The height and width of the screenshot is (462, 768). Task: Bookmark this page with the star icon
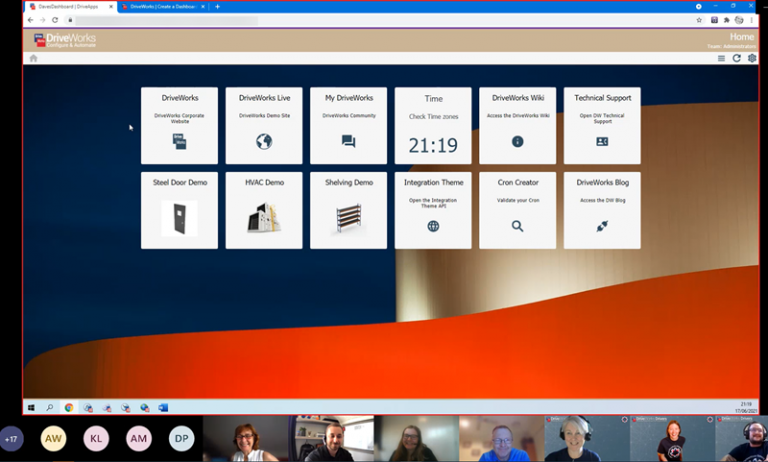click(x=699, y=20)
